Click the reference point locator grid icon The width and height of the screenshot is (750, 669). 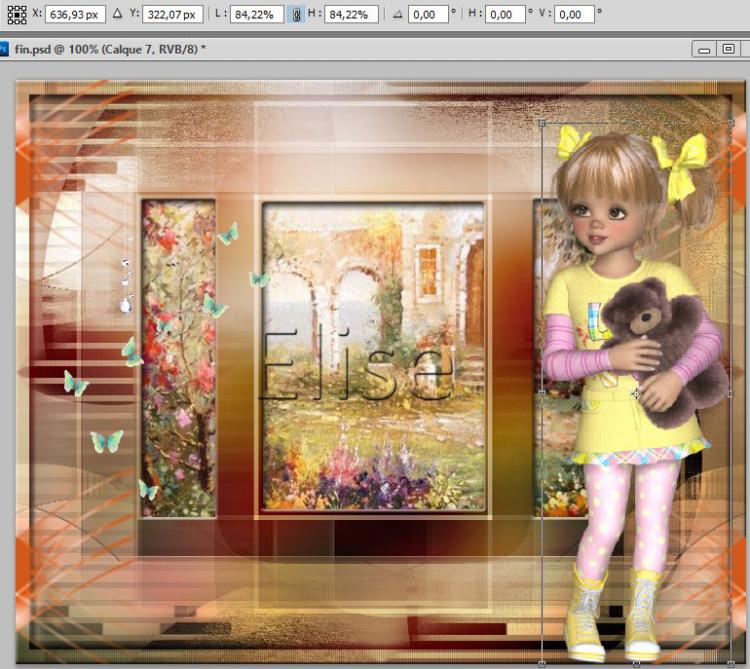pyautogui.click(x=16, y=15)
